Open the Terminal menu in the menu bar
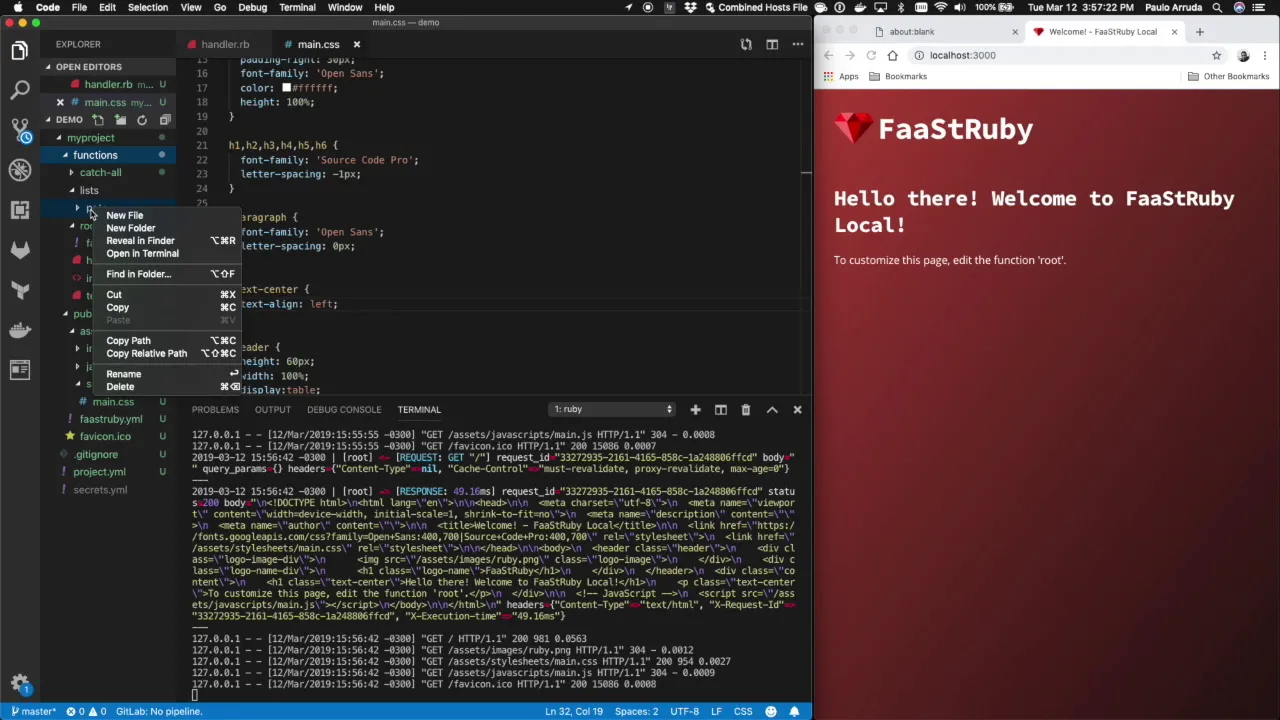1280x720 pixels. click(297, 7)
